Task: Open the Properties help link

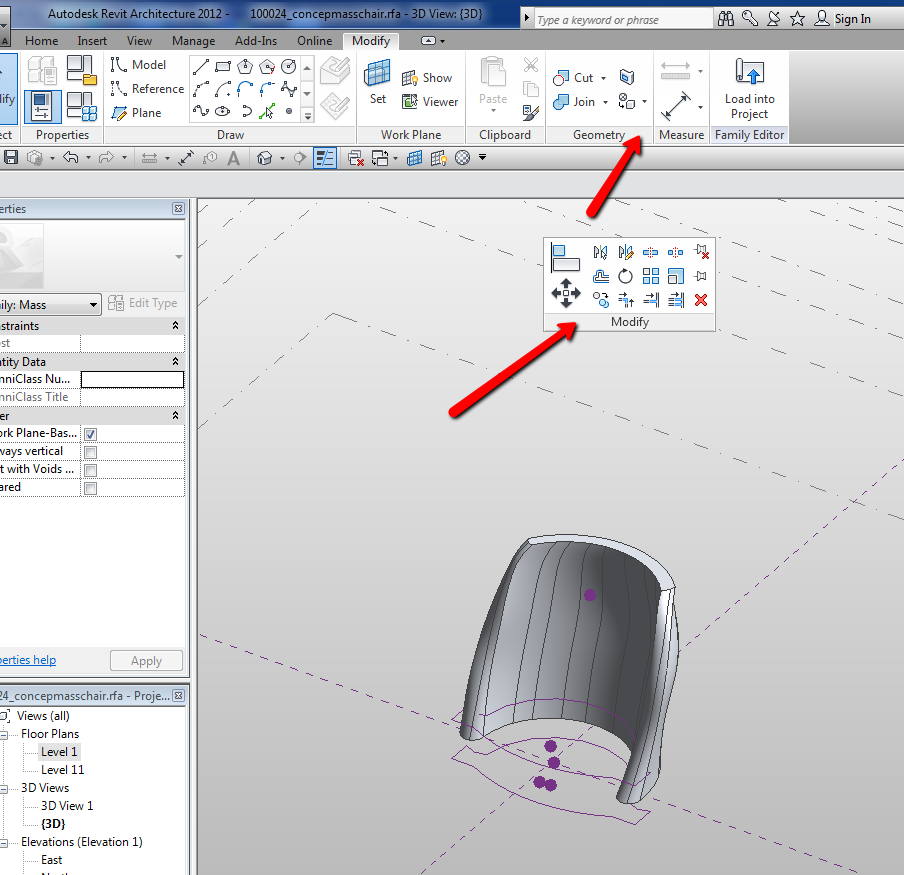Action: [x=28, y=660]
